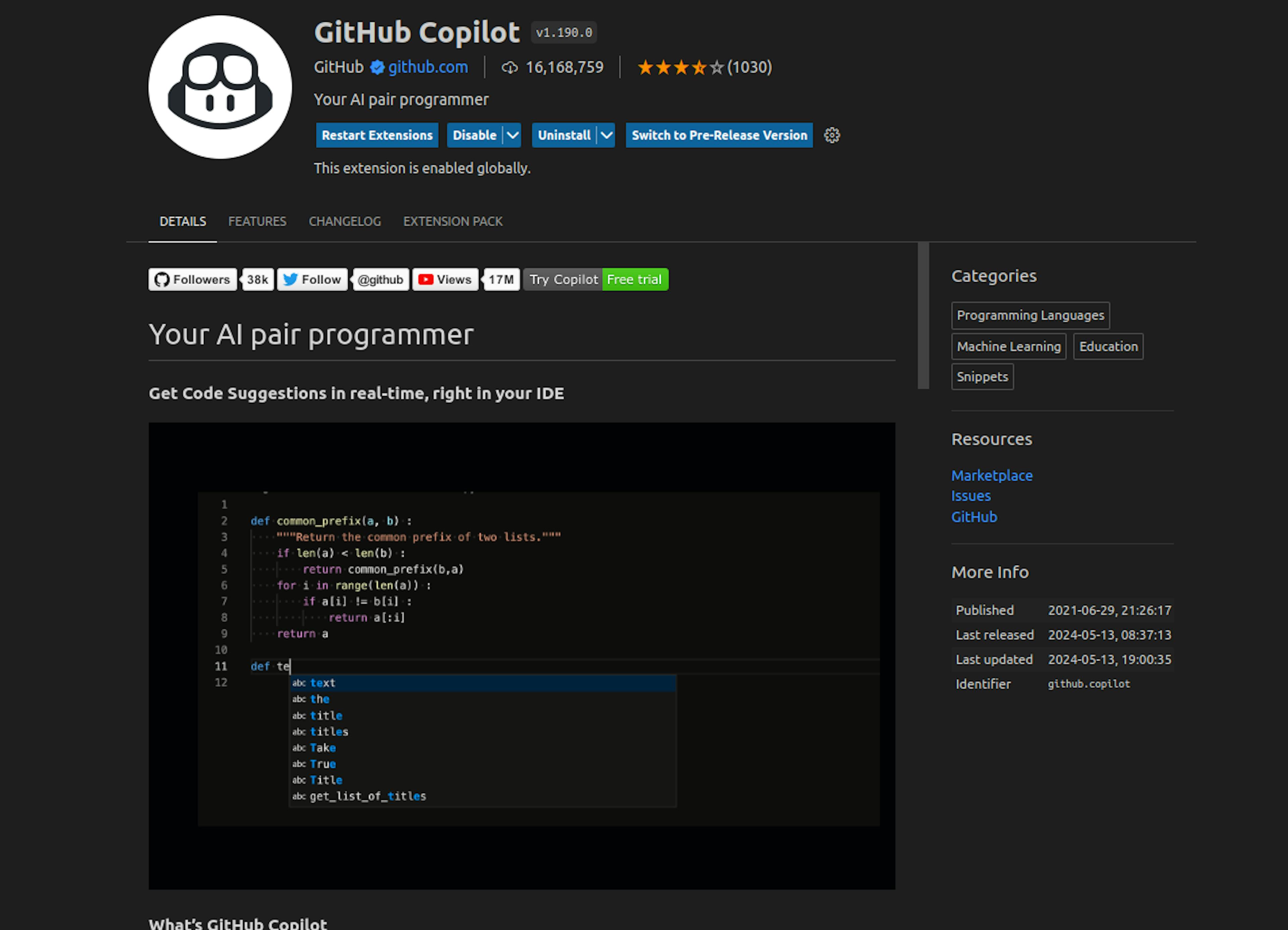The height and width of the screenshot is (930, 1288).
Task: Click the More Info section heading
Action: pyautogui.click(x=990, y=572)
